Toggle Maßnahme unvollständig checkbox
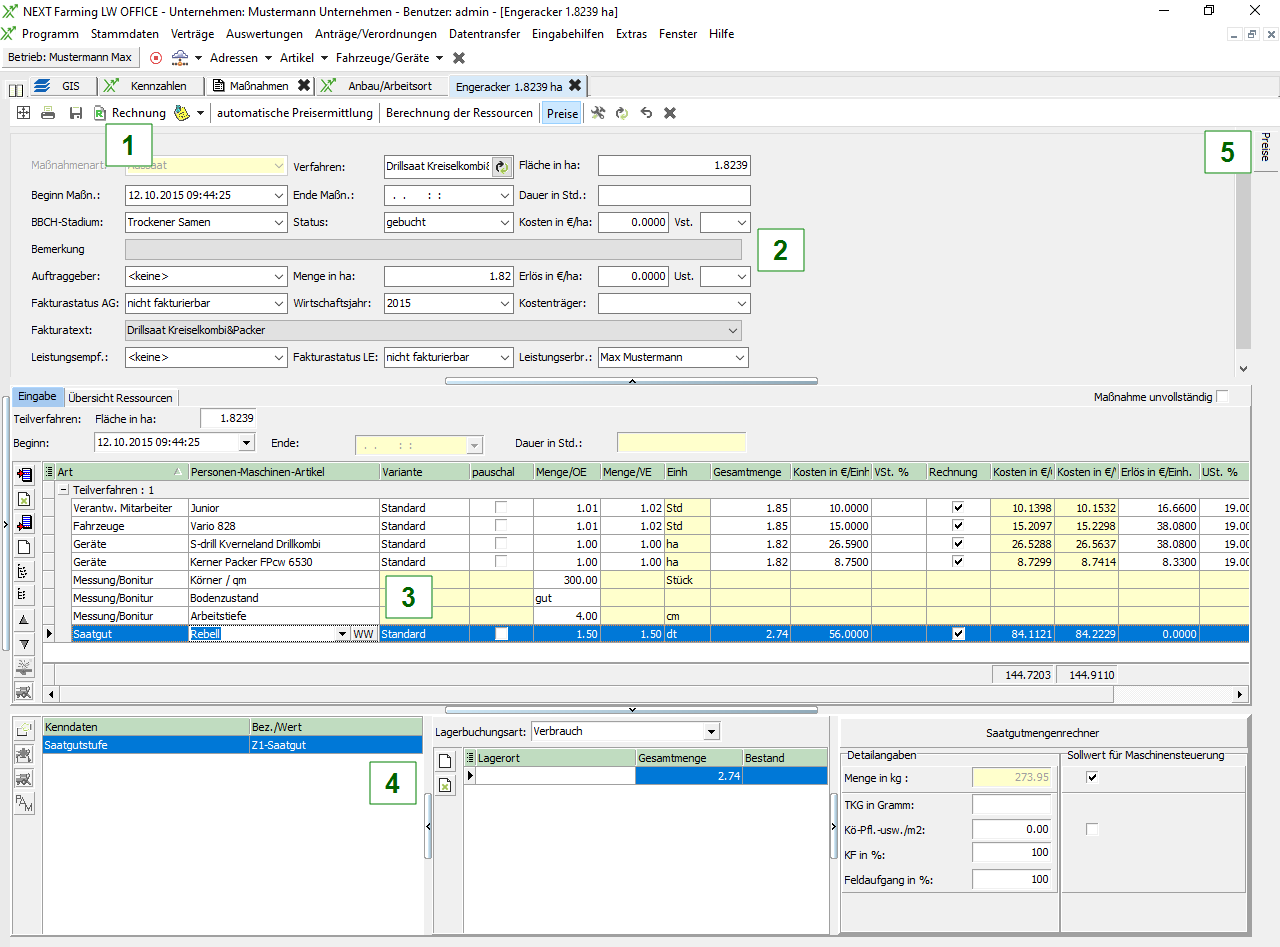This screenshot has width=1280, height=947. tap(1222, 397)
